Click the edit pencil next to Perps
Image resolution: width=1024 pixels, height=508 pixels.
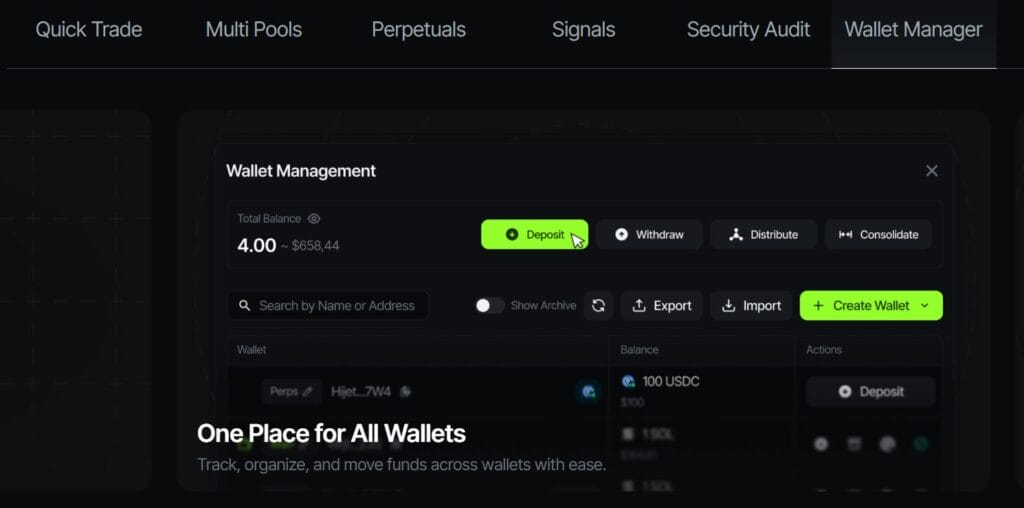coord(307,392)
